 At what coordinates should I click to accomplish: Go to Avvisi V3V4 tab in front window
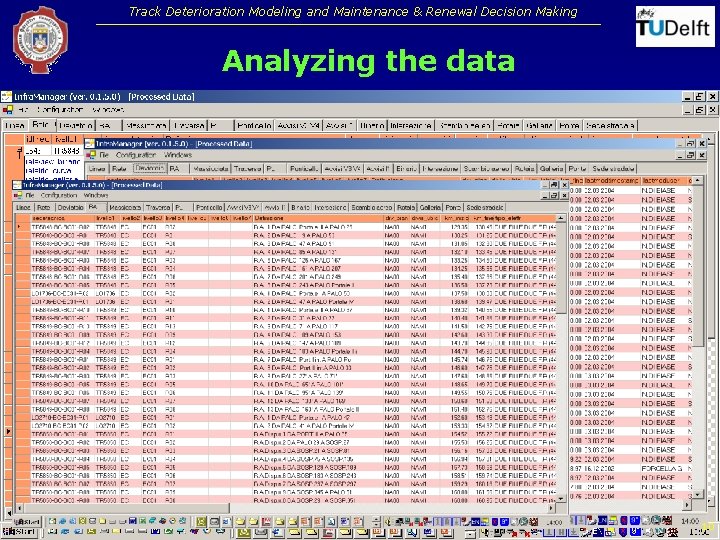(x=243, y=208)
